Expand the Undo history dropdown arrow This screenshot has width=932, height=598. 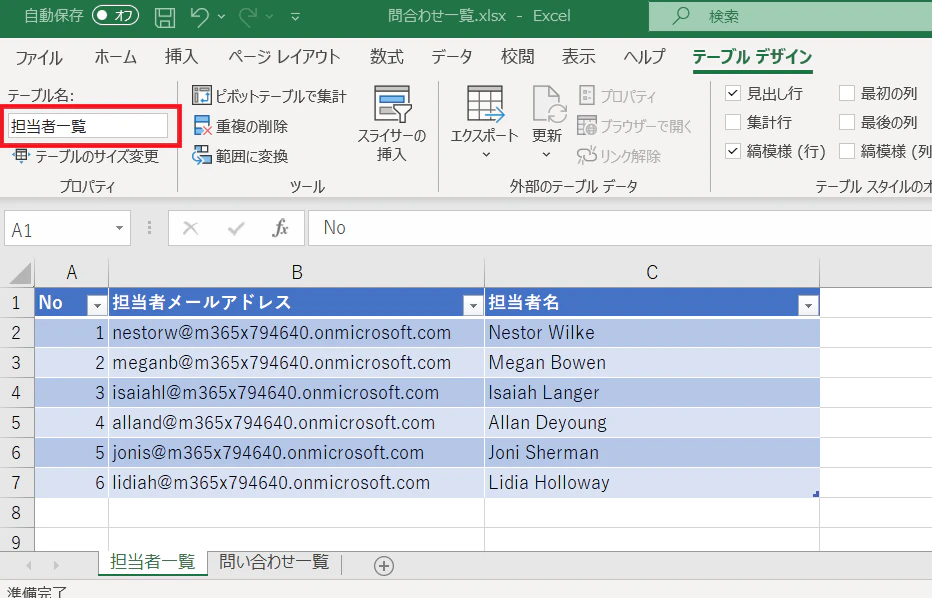[221, 17]
